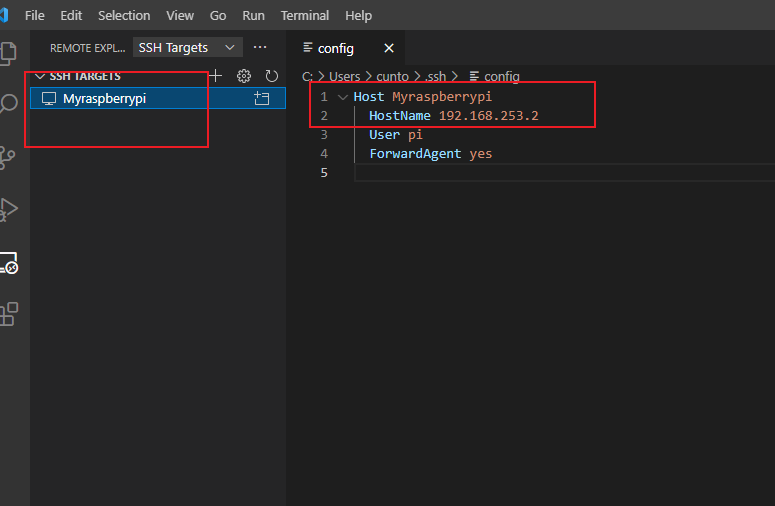The image size is (775, 506).
Task: Click Users in the breadcrumb path
Action: coord(344,77)
